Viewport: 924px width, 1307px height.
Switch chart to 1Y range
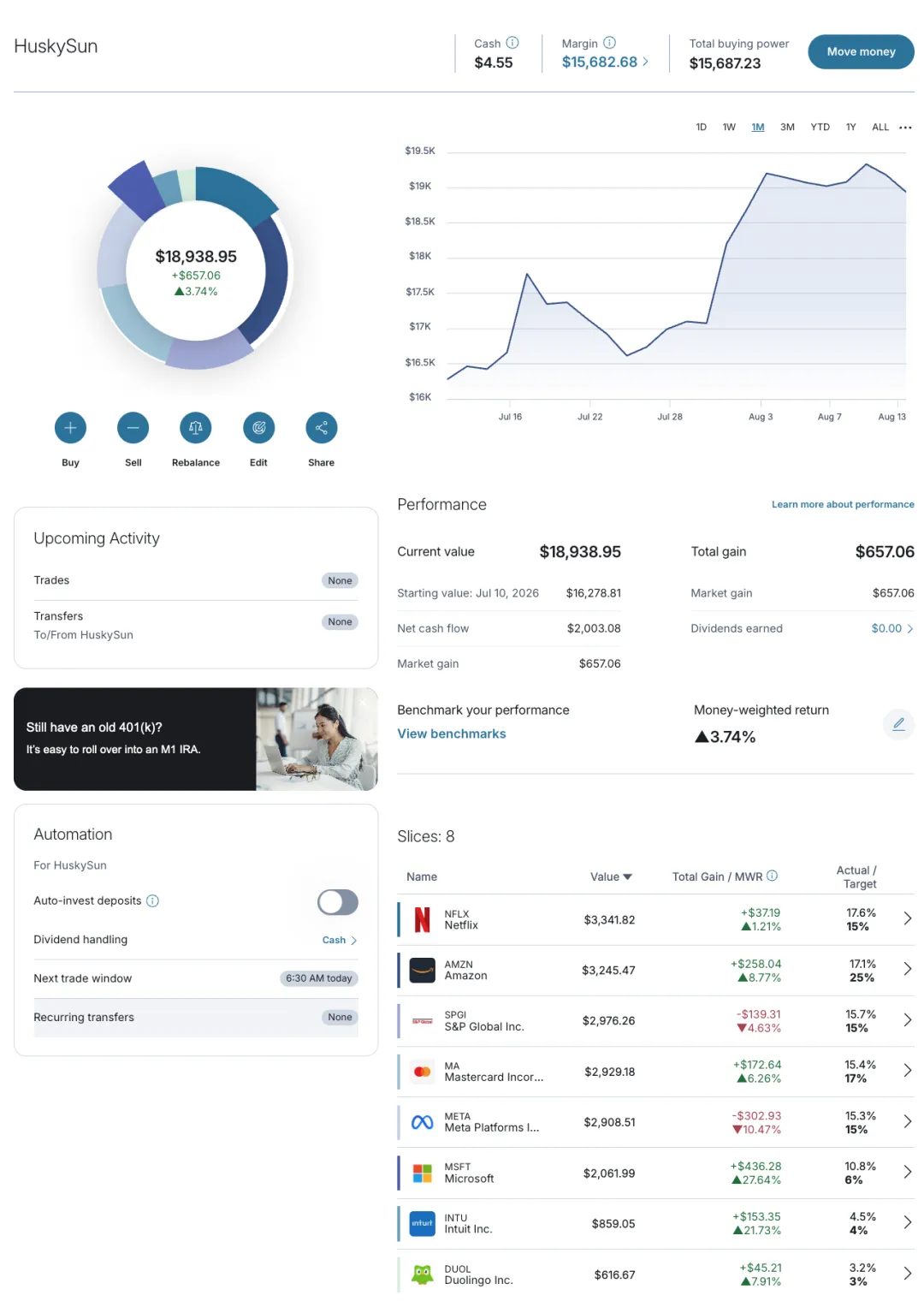tap(851, 128)
